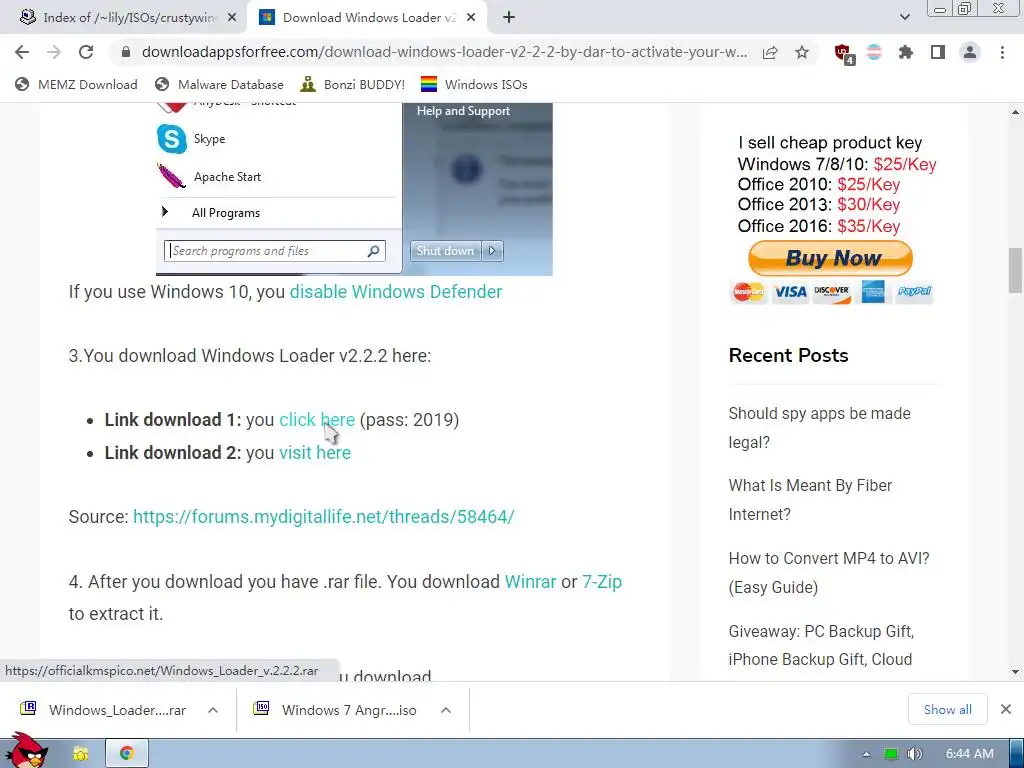
Task: Select the Download Windows Loader tab
Action: coord(367,18)
